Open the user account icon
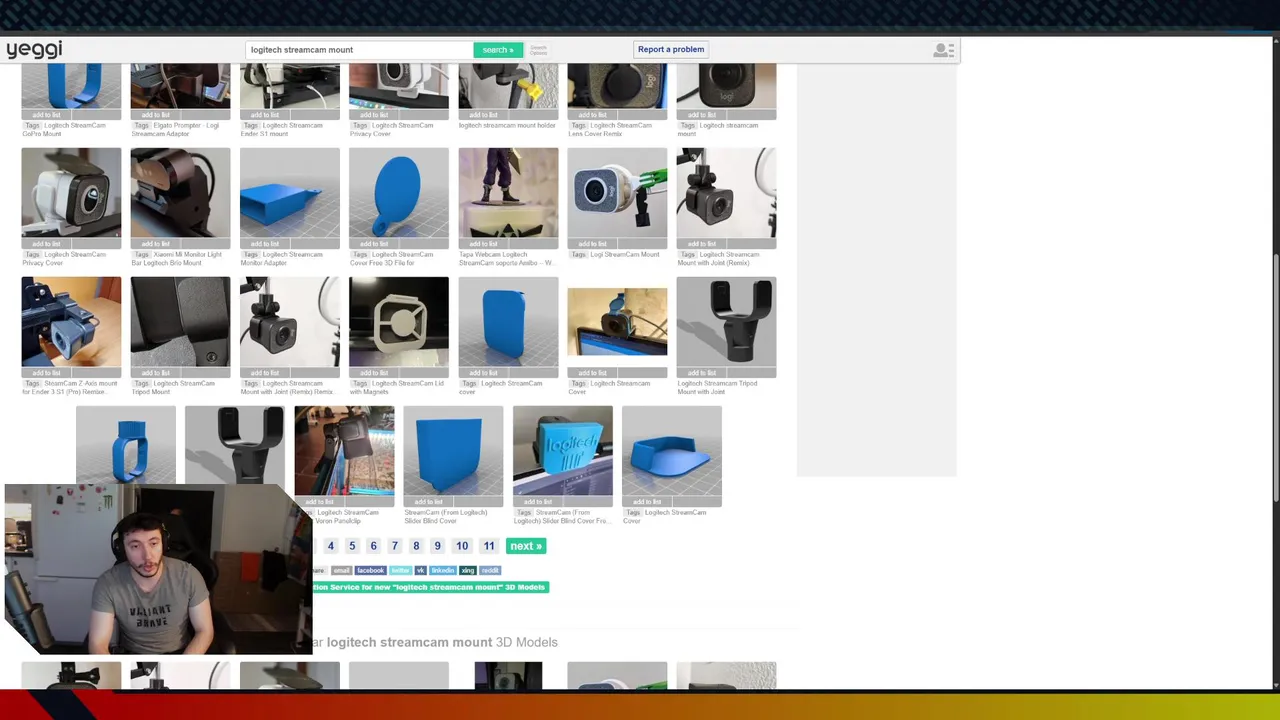1280x720 pixels. (942, 50)
